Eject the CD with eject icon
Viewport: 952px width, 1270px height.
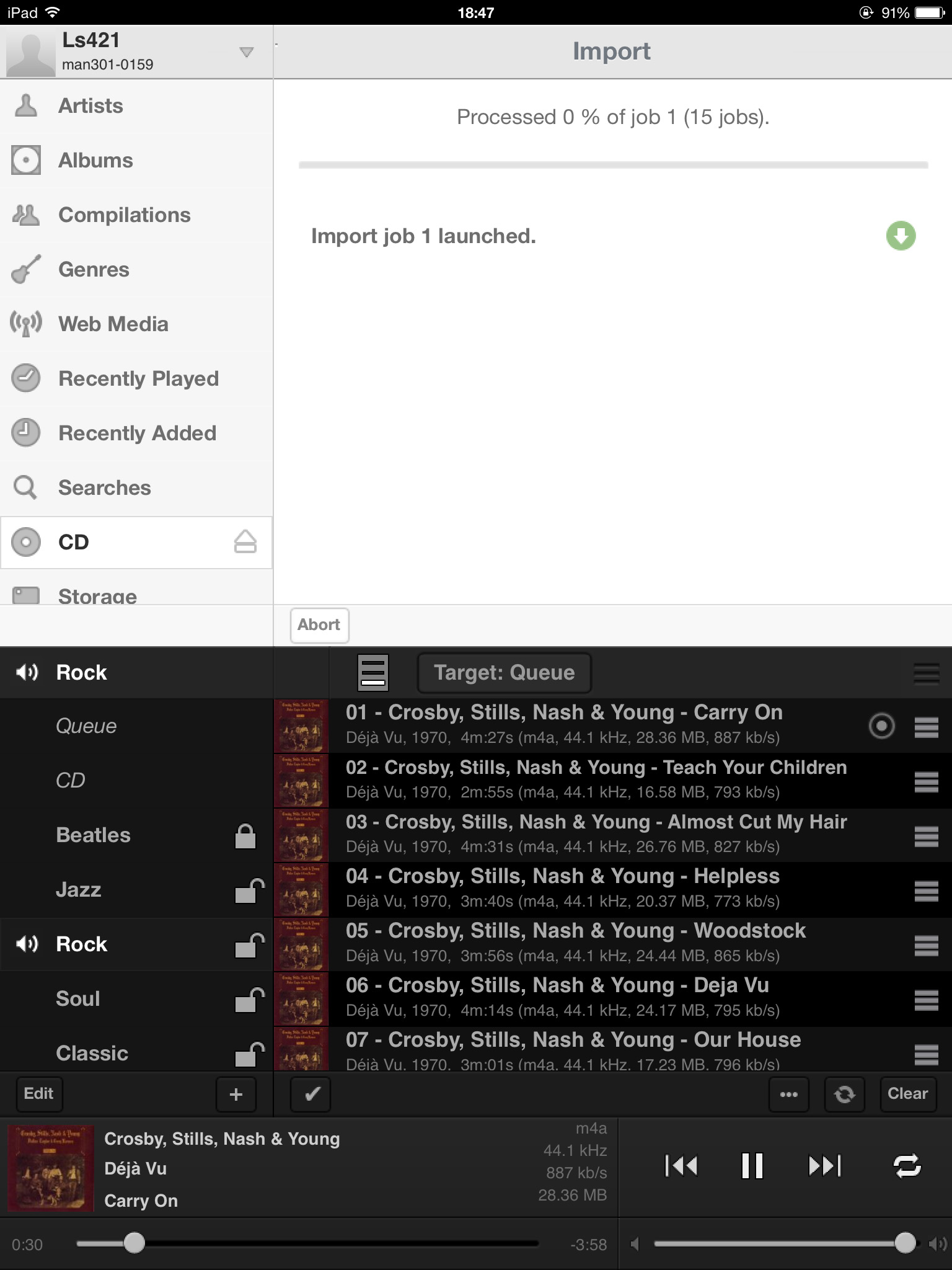(245, 542)
